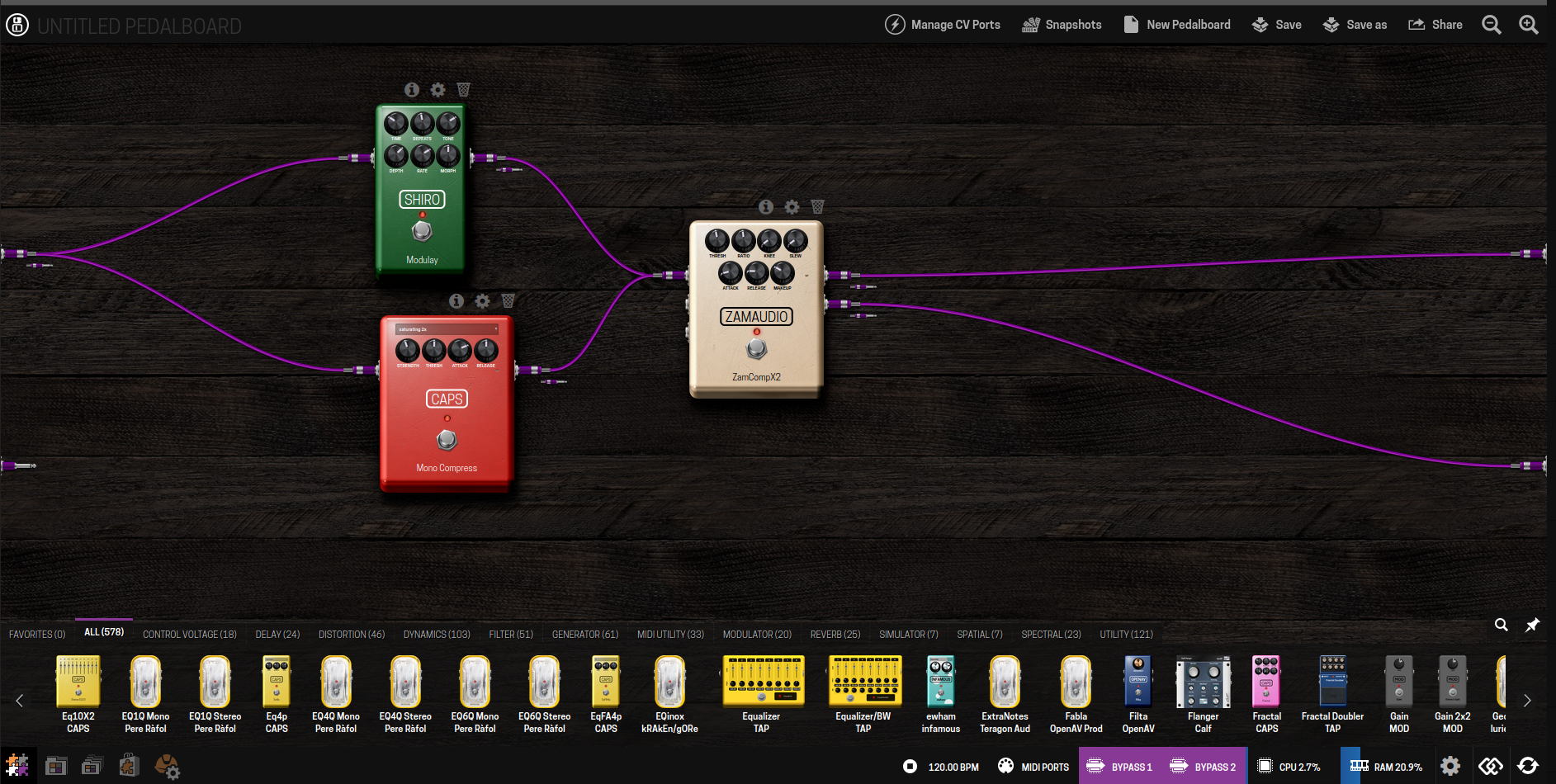The image size is (1556, 784).
Task: Open DISTORTION (46) category
Action: coord(352,635)
